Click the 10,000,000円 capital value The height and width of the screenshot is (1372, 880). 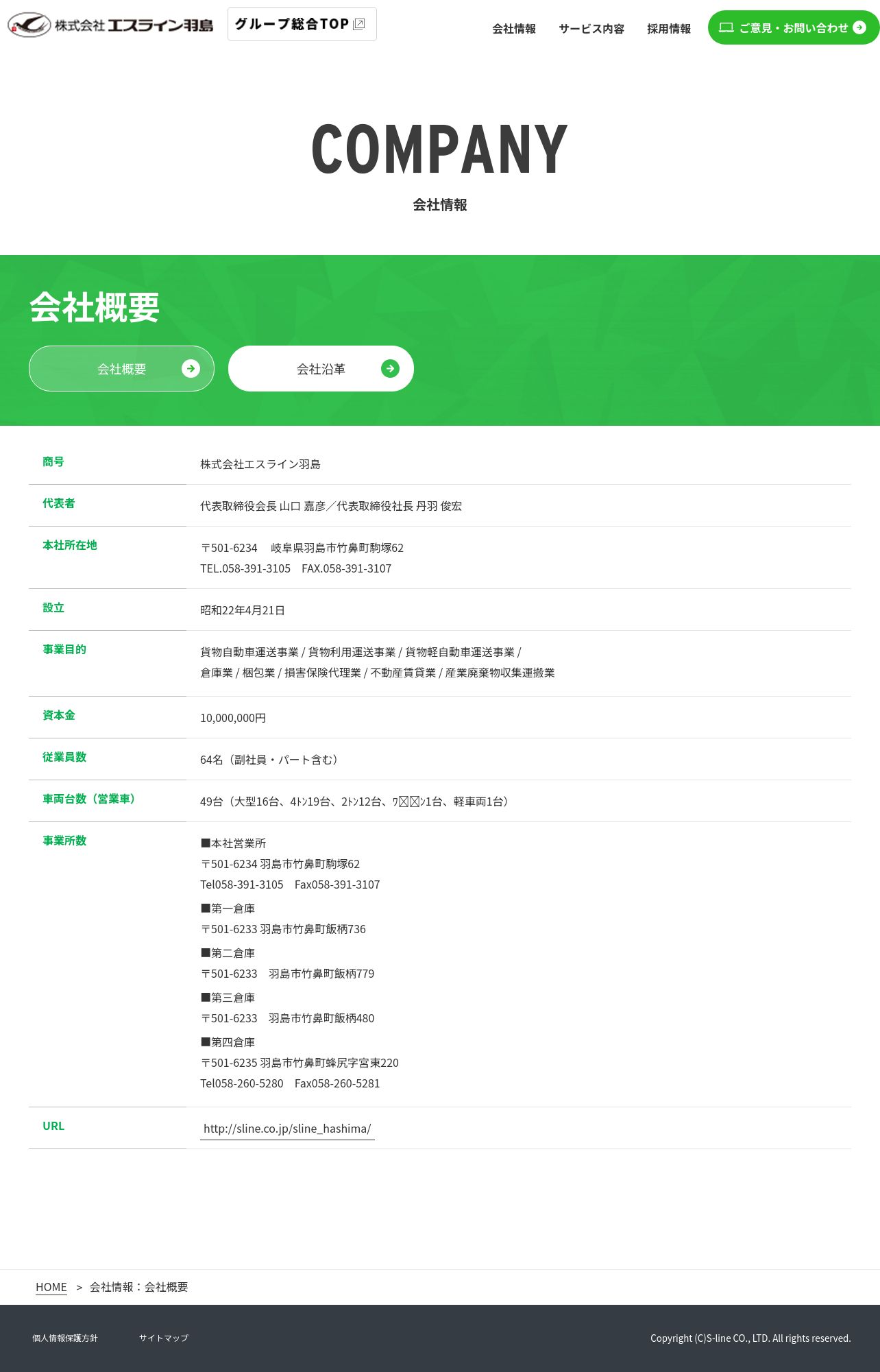pyautogui.click(x=233, y=718)
